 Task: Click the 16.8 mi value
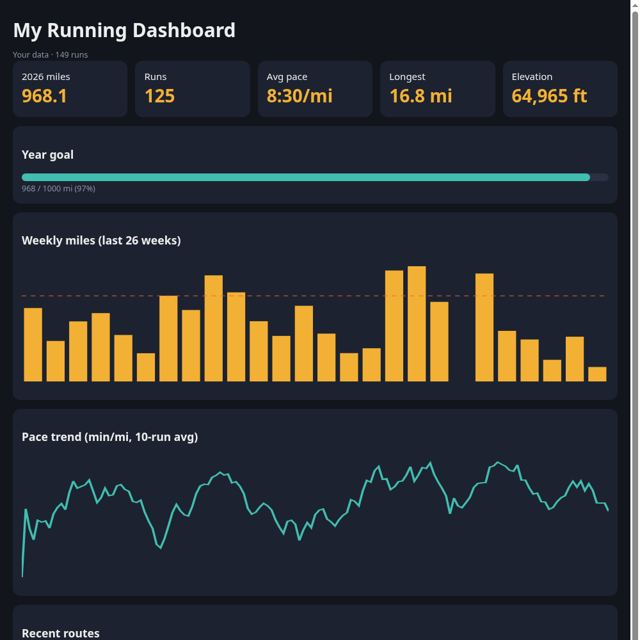(421, 96)
